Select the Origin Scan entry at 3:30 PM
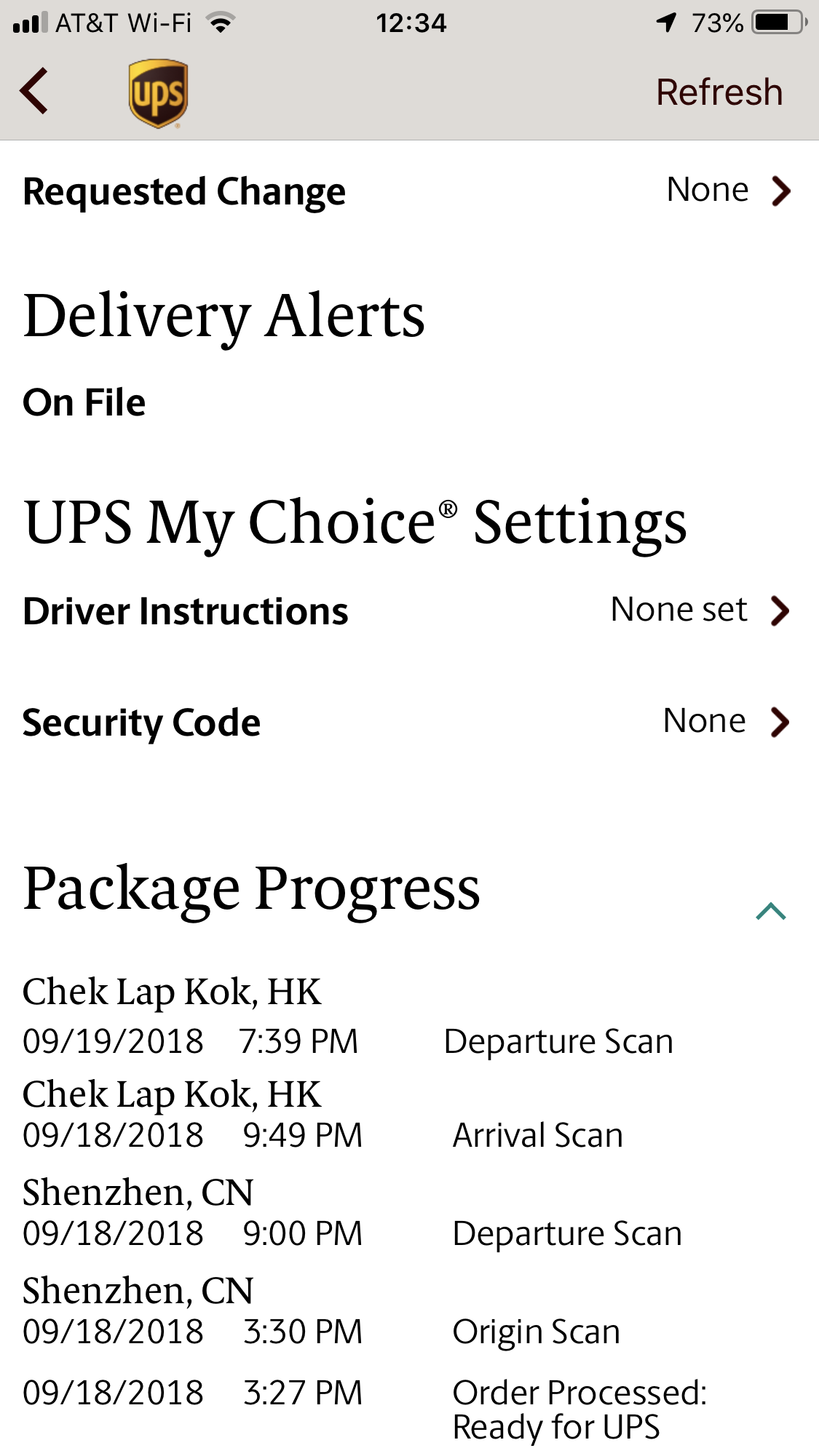The width and height of the screenshot is (819, 1456). tap(536, 1332)
